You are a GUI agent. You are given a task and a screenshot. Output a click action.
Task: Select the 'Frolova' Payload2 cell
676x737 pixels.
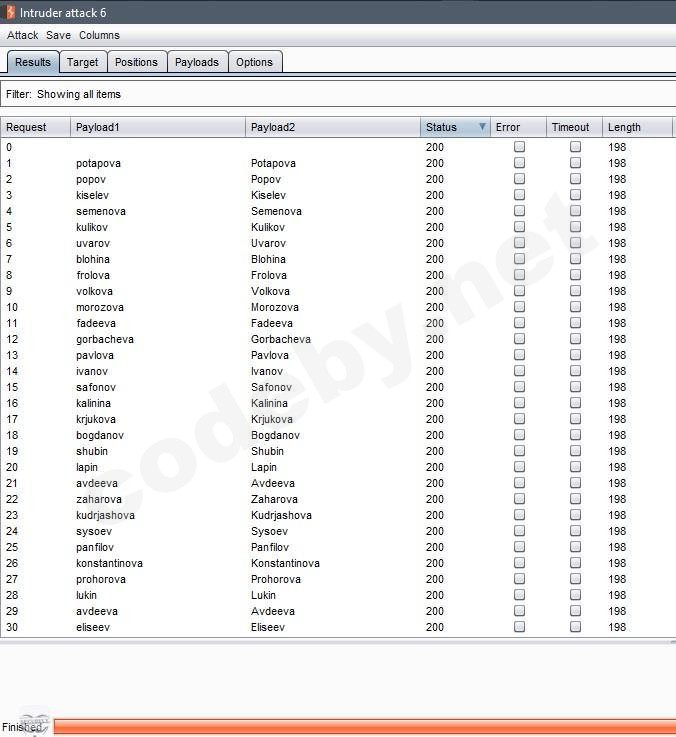click(x=268, y=275)
